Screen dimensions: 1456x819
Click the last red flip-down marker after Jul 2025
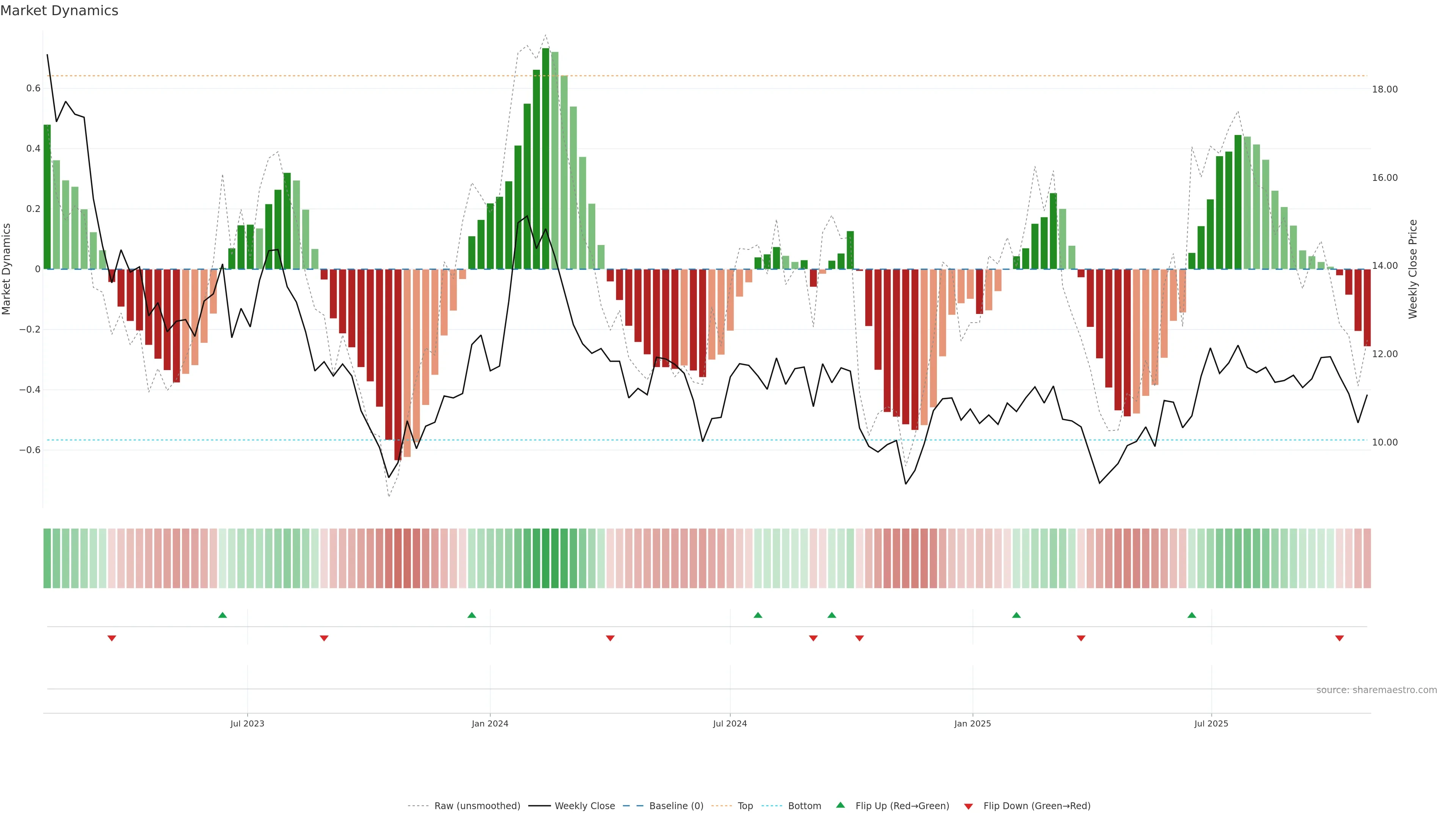point(1339,638)
